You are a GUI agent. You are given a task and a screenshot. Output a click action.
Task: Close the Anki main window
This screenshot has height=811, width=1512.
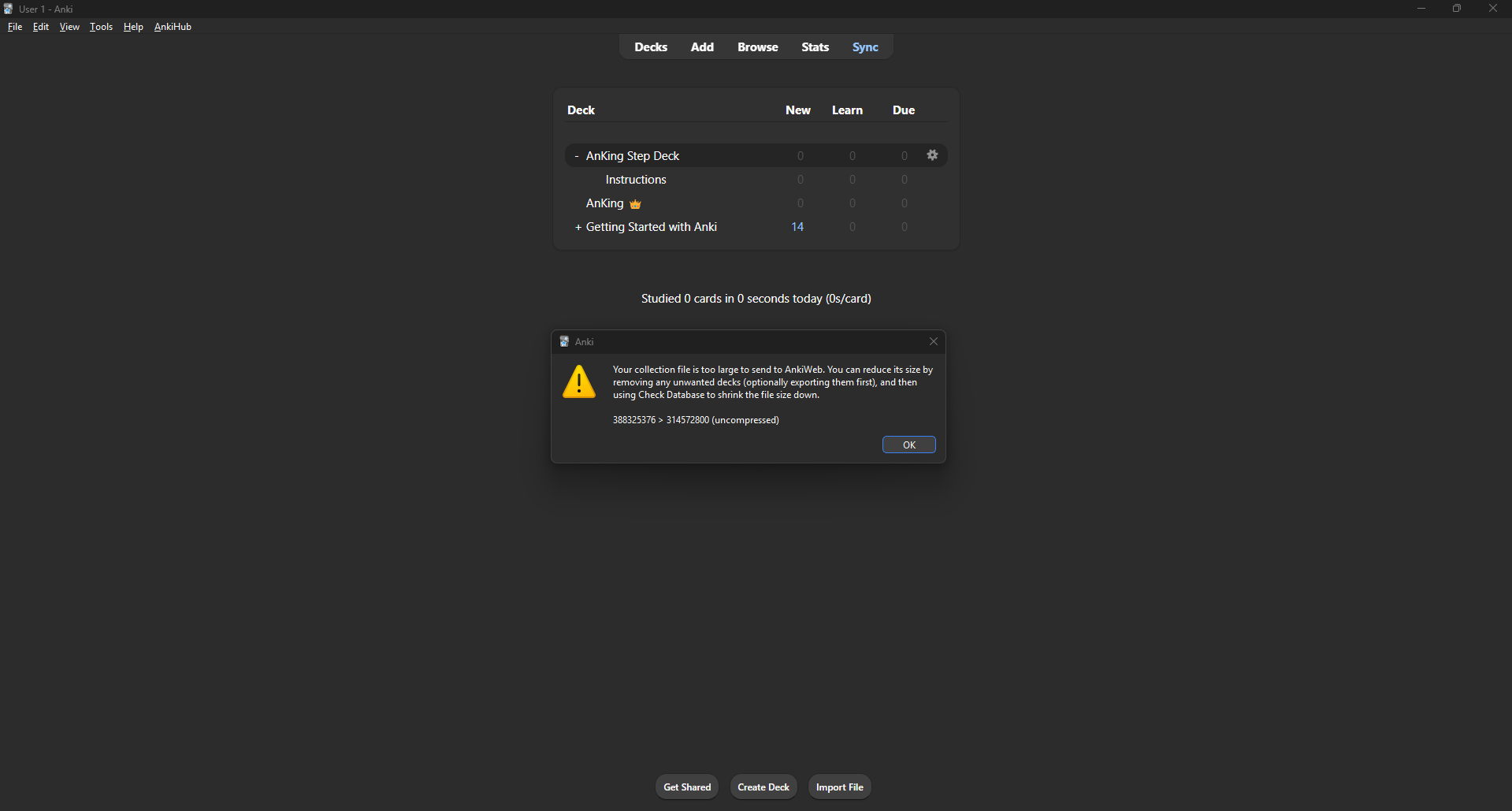pyautogui.click(x=1493, y=9)
